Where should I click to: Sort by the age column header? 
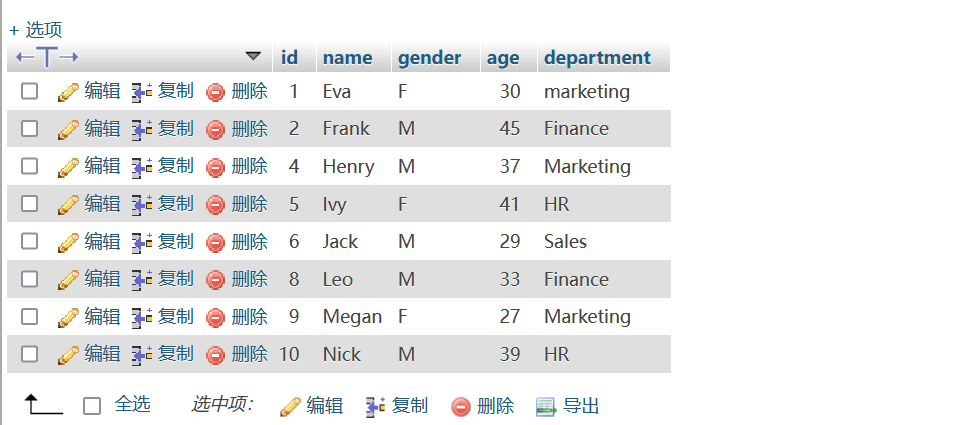point(503,58)
